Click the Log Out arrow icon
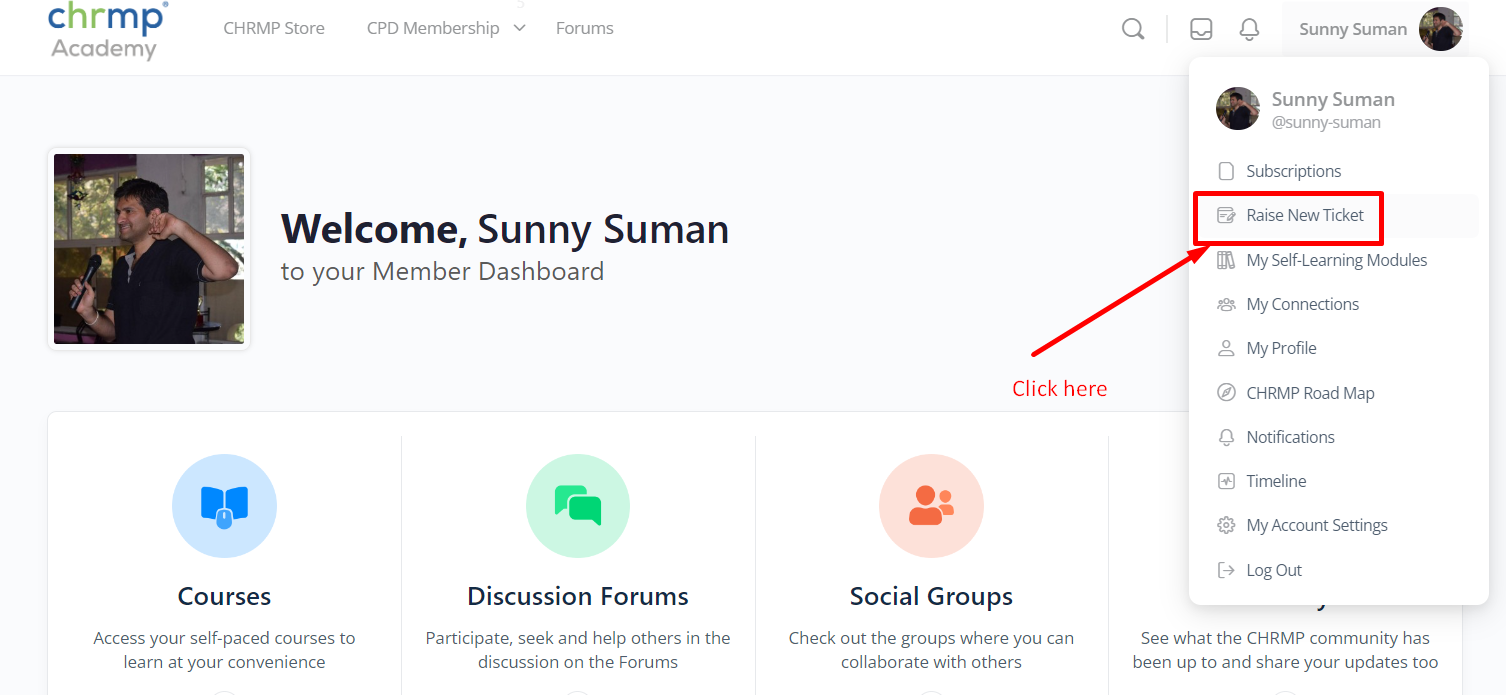Image resolution: width=1506 pixels, height=695 pixels. (x=1226, y=570)
